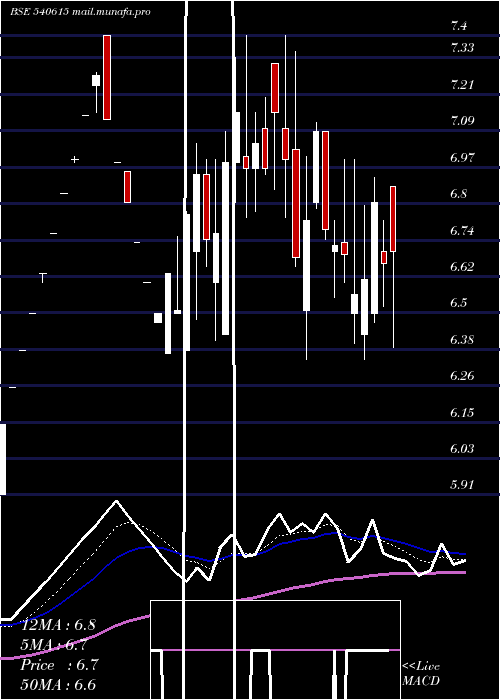Click the 'Price : 6.7' legend text
This screenshot has height=700, width=500.
click(x=58, y=665)
